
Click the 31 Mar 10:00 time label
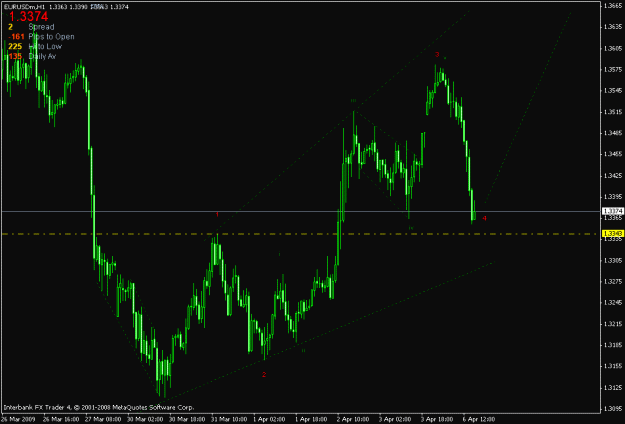pos(228,419)
